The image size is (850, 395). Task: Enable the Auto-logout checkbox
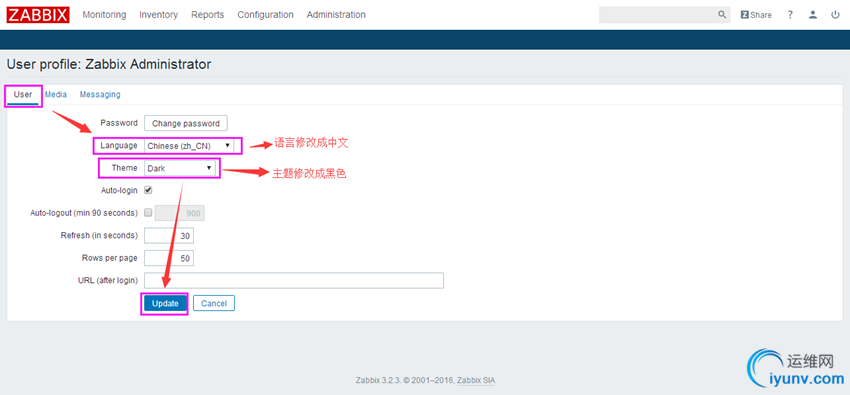click(148, 213)
